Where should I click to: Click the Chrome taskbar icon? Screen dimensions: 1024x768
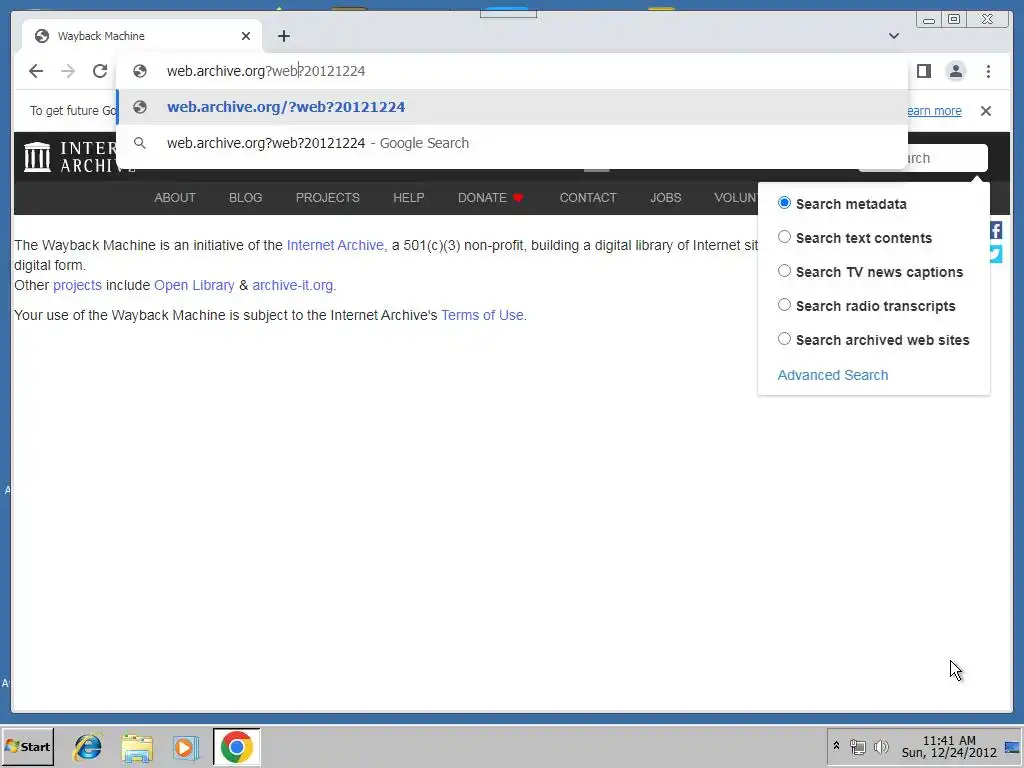tap(236, 746)
